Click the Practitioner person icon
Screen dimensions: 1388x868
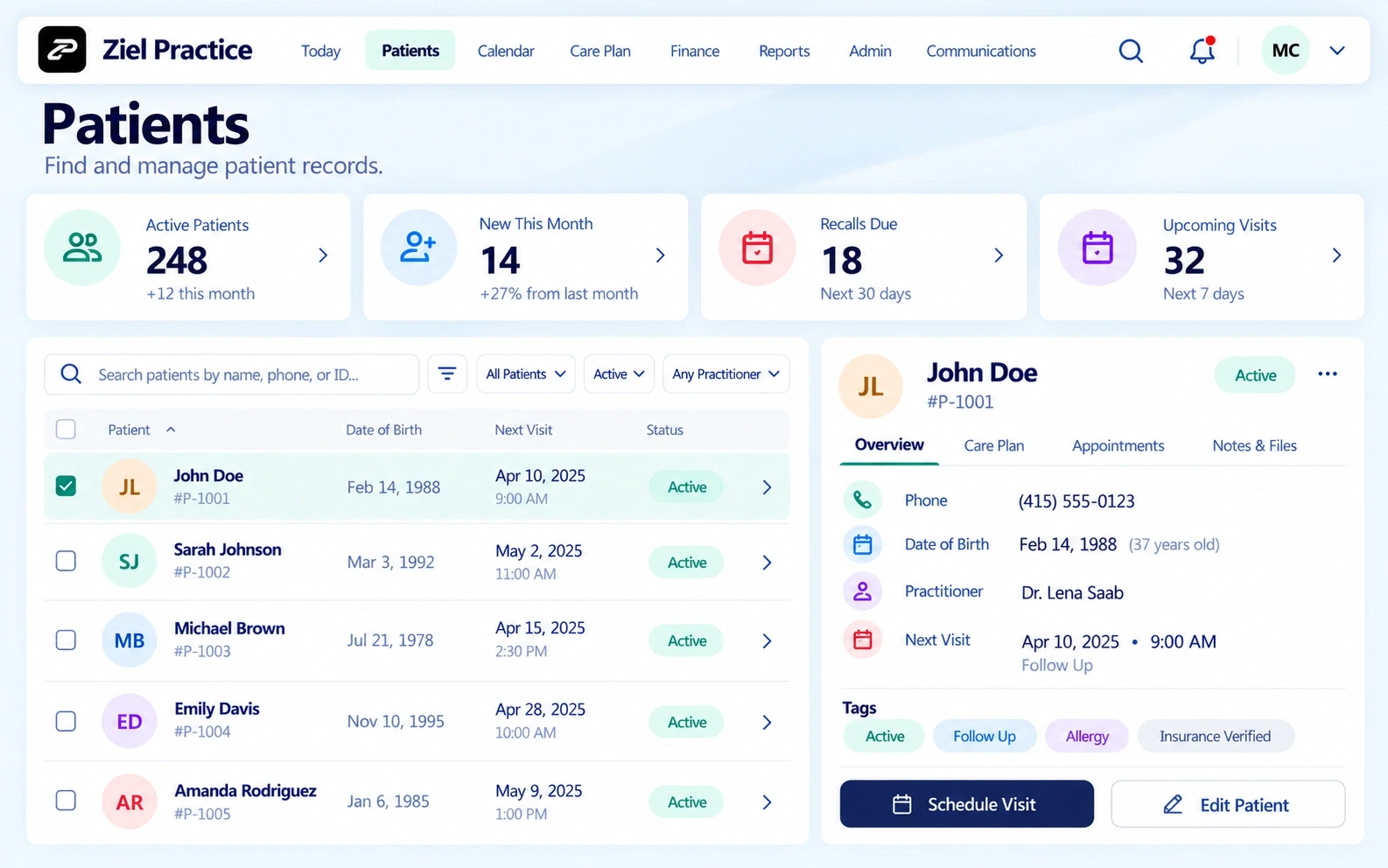click(862, 591)
